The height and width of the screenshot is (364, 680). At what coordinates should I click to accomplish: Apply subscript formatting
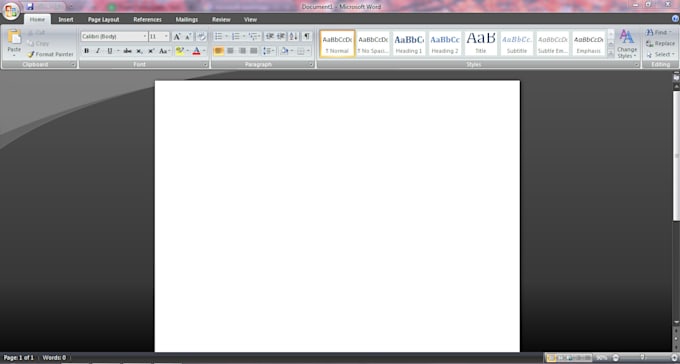click(139, 51)
